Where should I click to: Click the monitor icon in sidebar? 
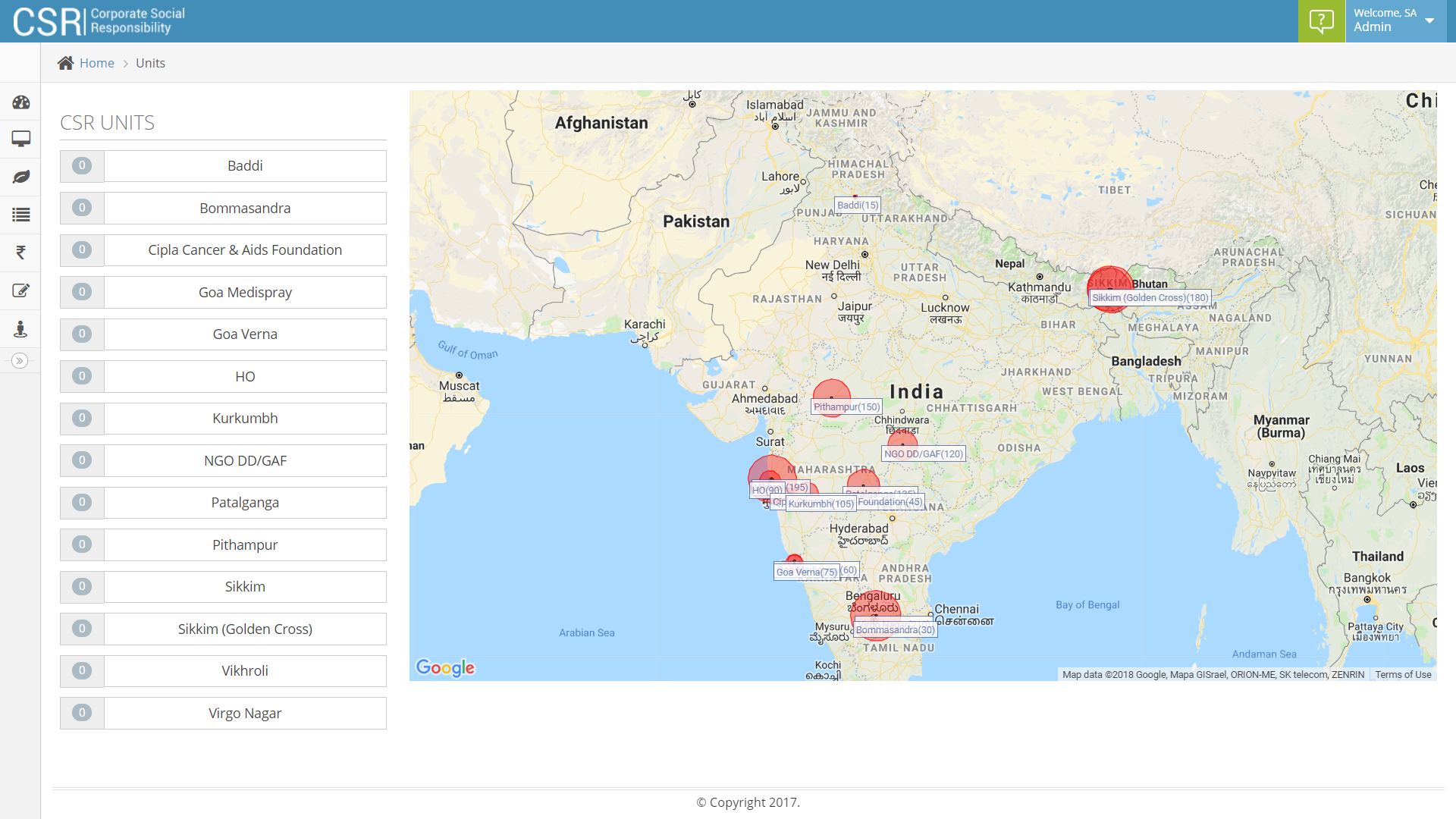20,139
